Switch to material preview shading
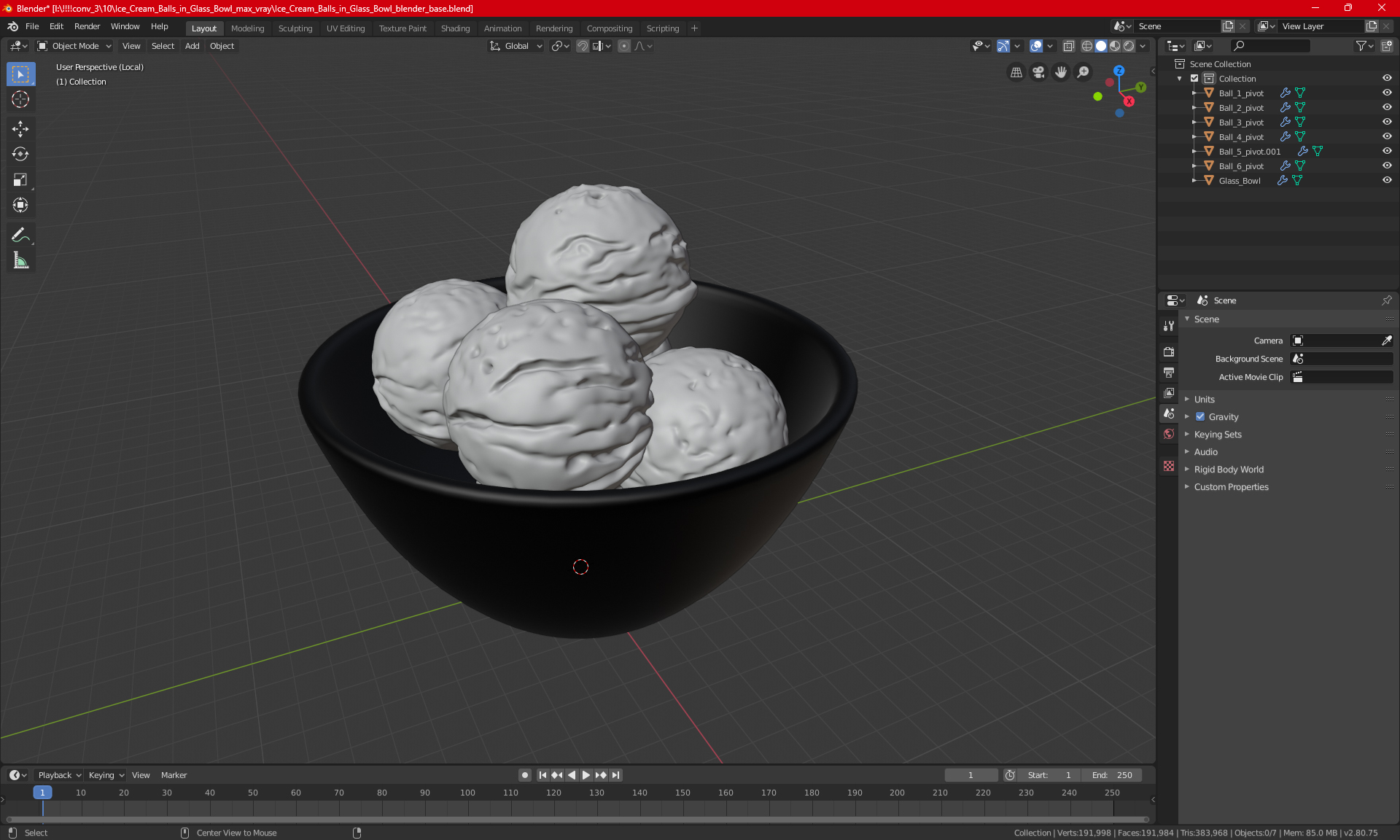1400x840 pixels. (1115, 46)
